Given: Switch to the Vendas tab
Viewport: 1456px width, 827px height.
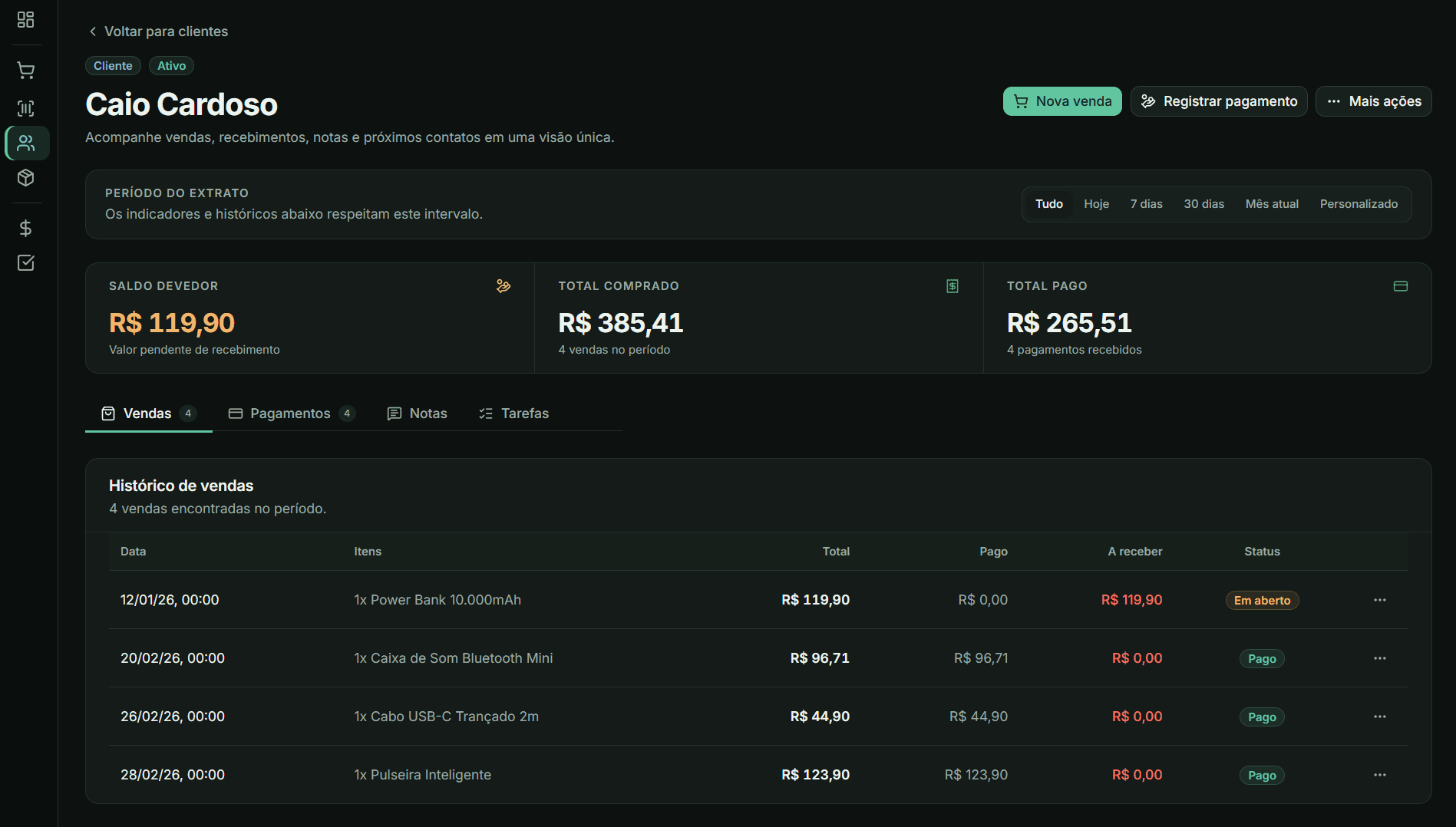Looking at the screenshot, I should click(149, 413).
